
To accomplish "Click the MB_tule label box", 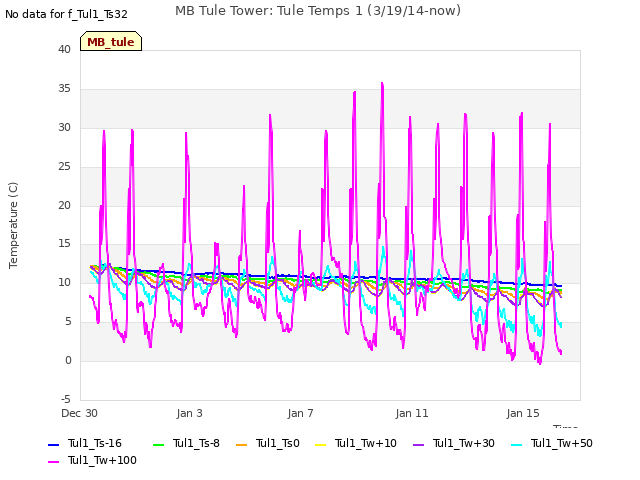I will click(x=111, y=41).
